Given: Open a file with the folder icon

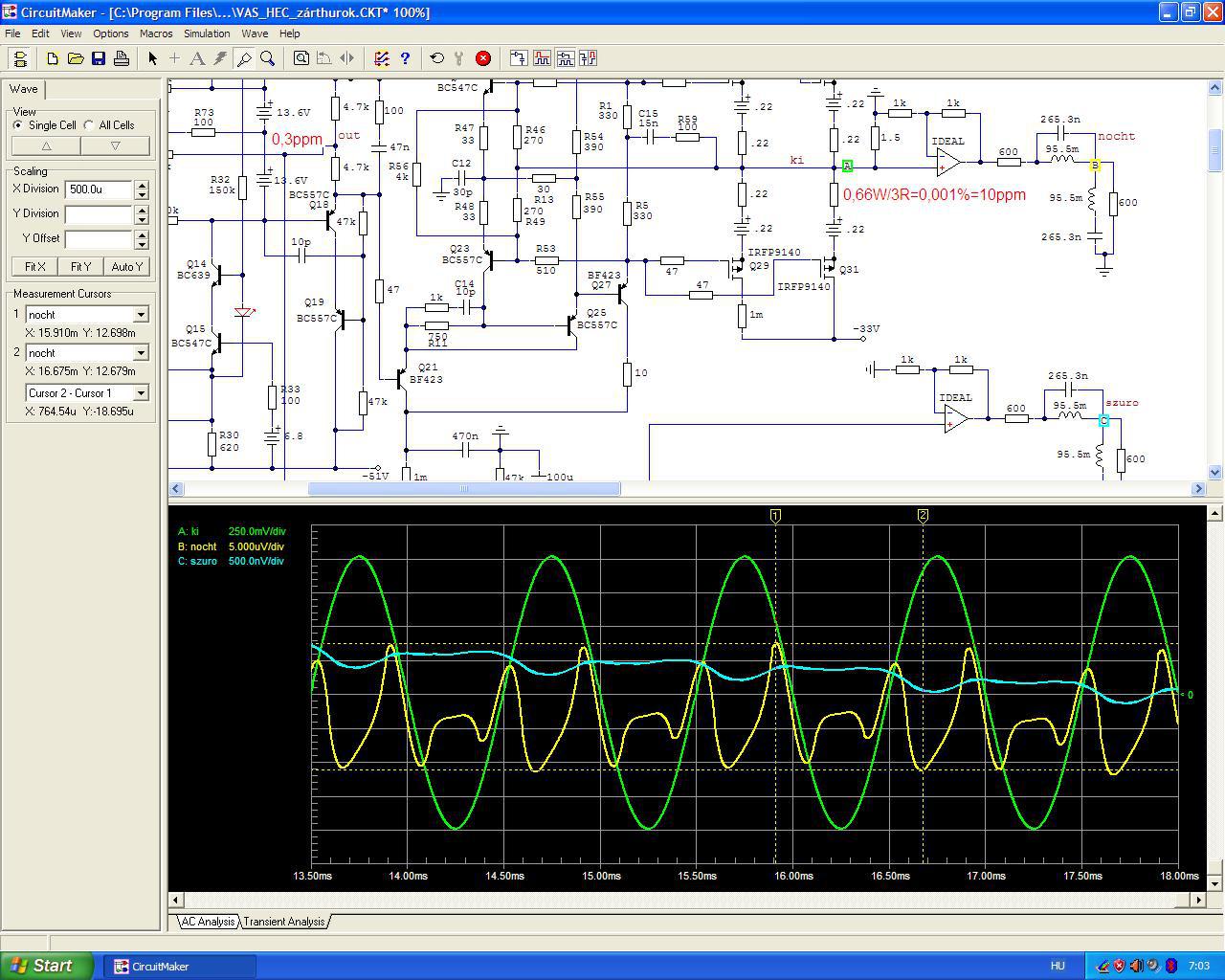Looking at the screenshot, I should pyautogui.click(x=76, y=58).
